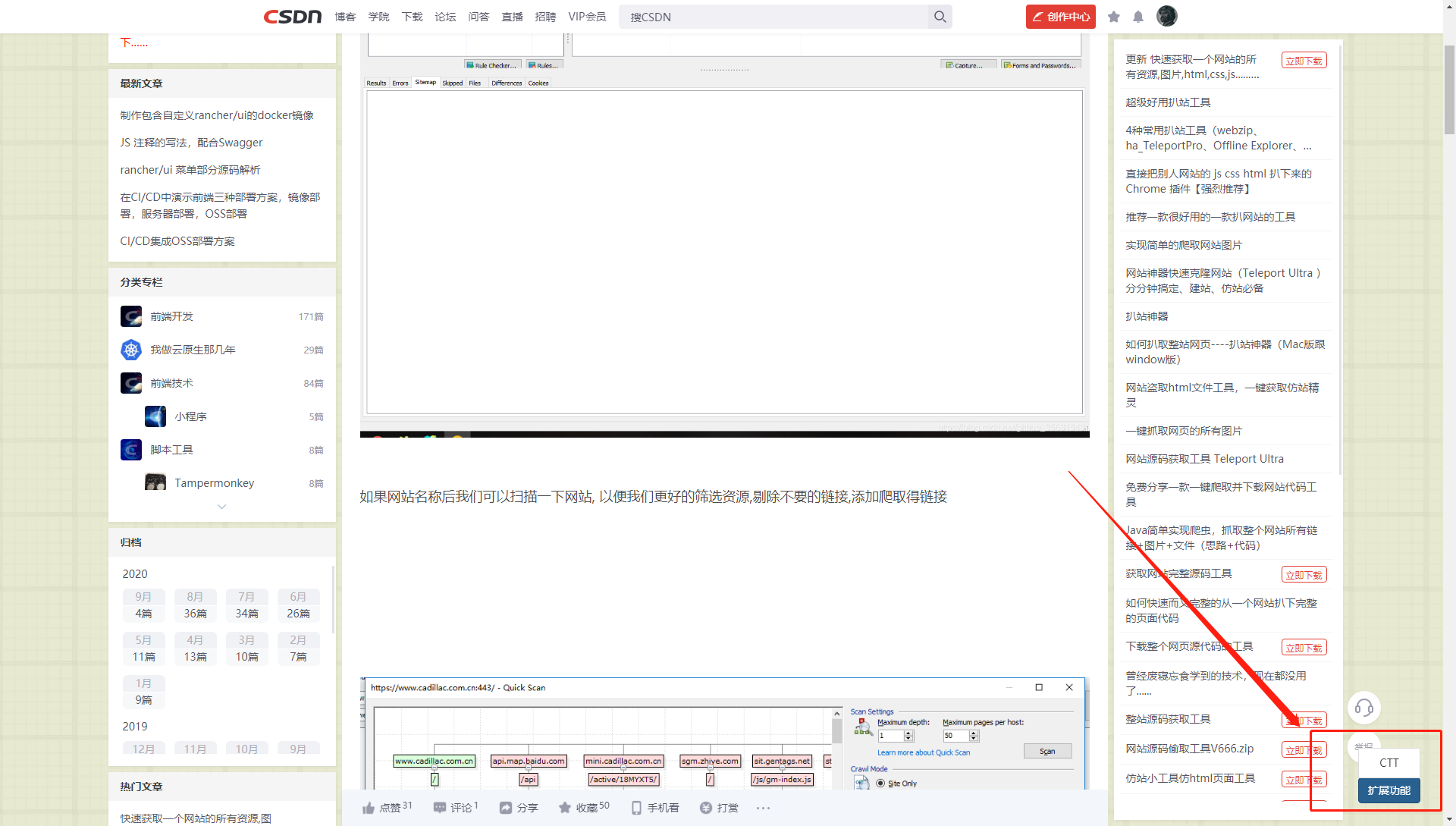Open the more options ellipsis in the bottom bar
The width and height of the screenshot is (1456, 826).
pyautogui.click(x=763, y=808)
